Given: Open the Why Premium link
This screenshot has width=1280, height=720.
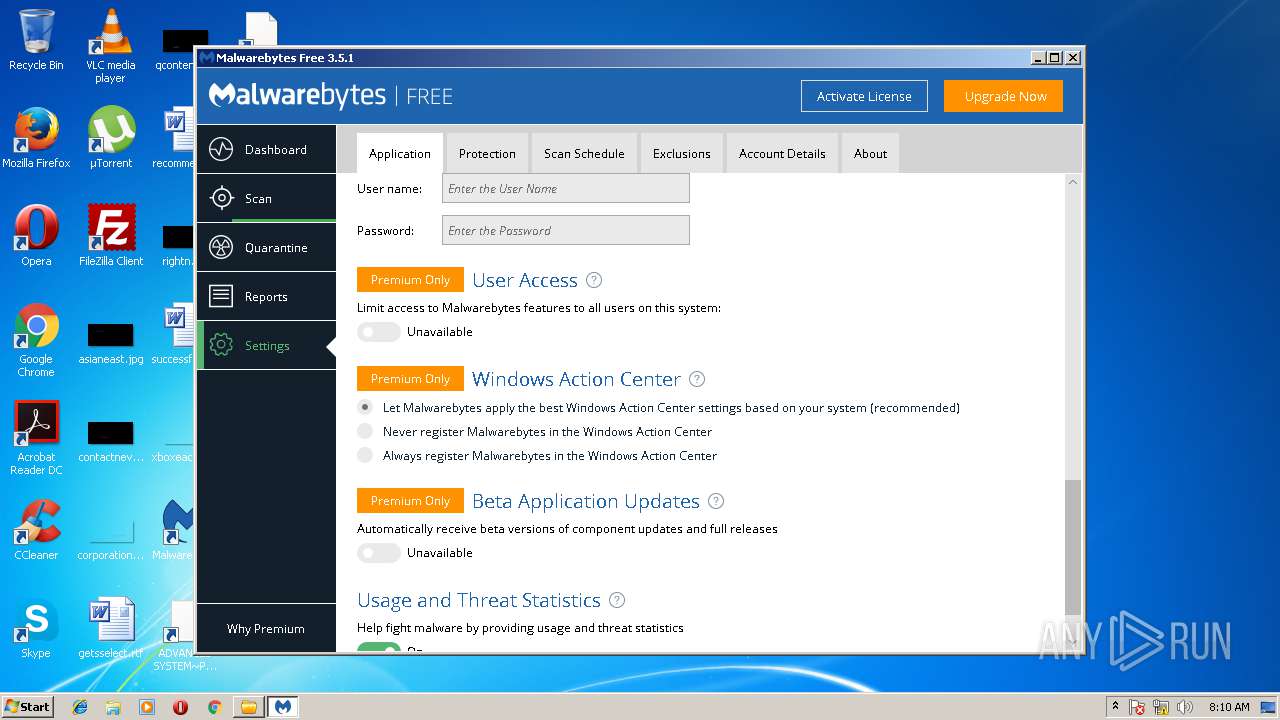Looking at the screenshot, I should pos(266,629).
